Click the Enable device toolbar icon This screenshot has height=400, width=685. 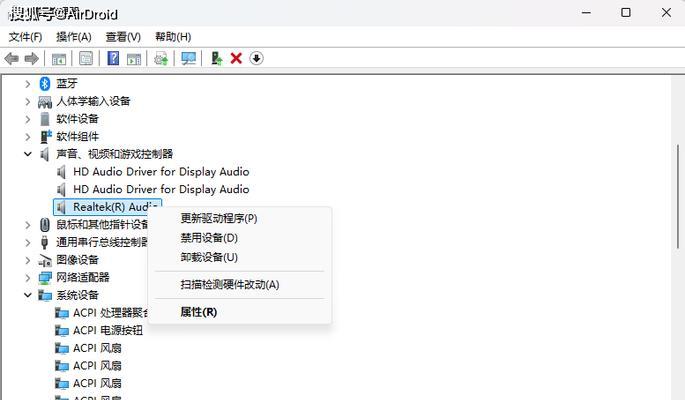(217, 59)
